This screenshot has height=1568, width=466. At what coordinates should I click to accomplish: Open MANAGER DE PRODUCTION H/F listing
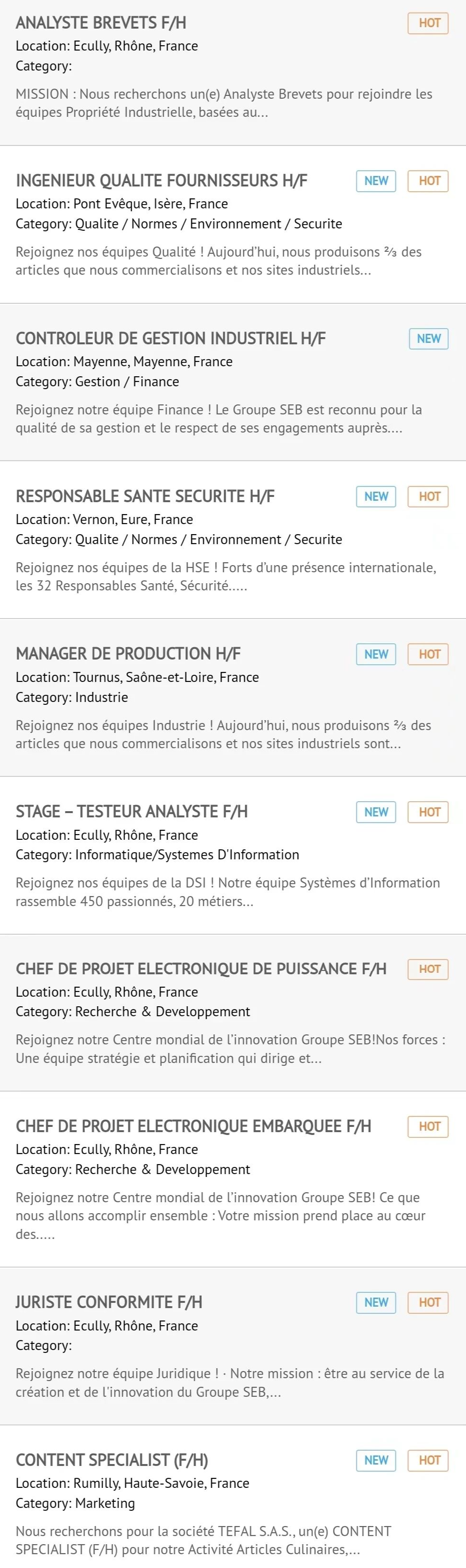(128, 654)
